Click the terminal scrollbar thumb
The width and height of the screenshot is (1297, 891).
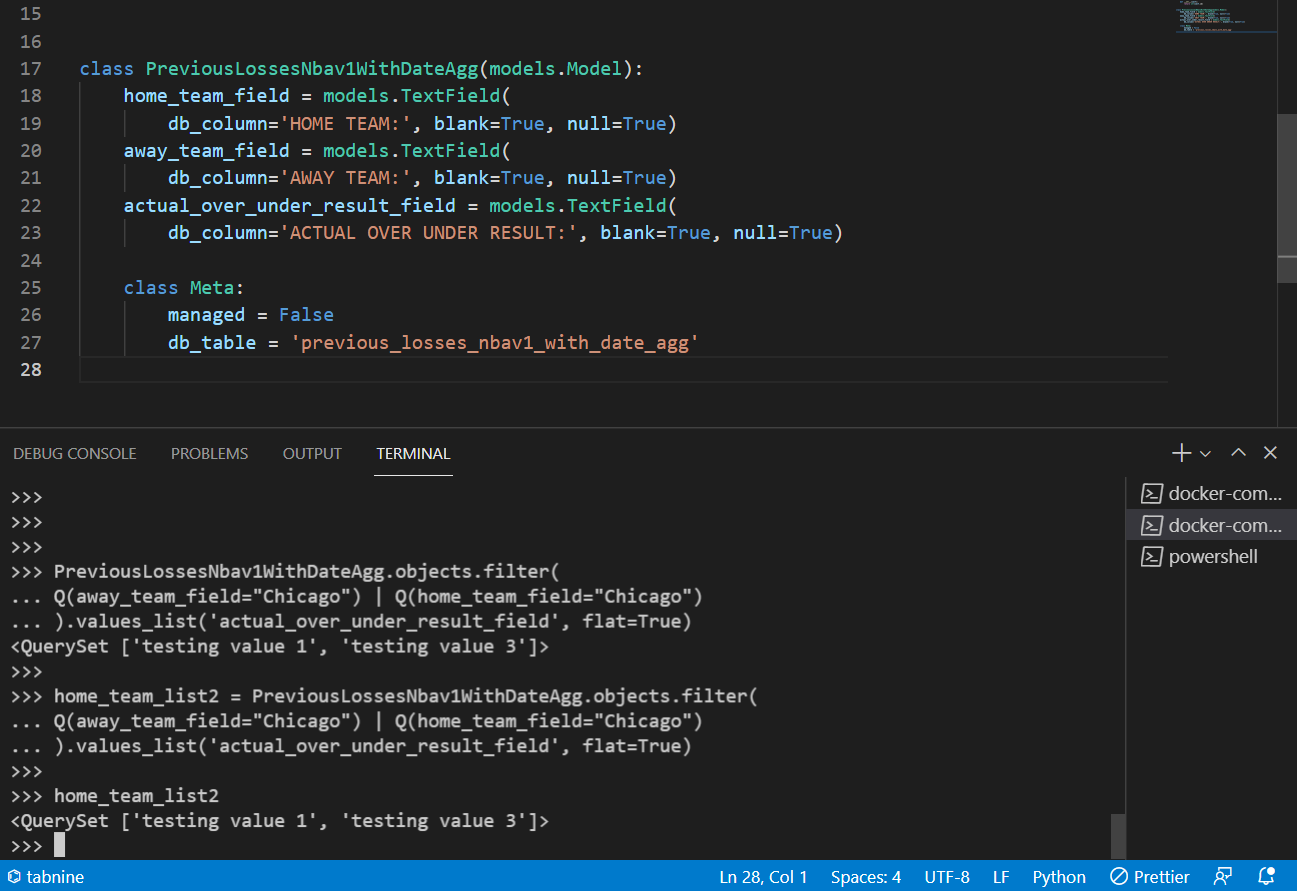[1118, 835]
